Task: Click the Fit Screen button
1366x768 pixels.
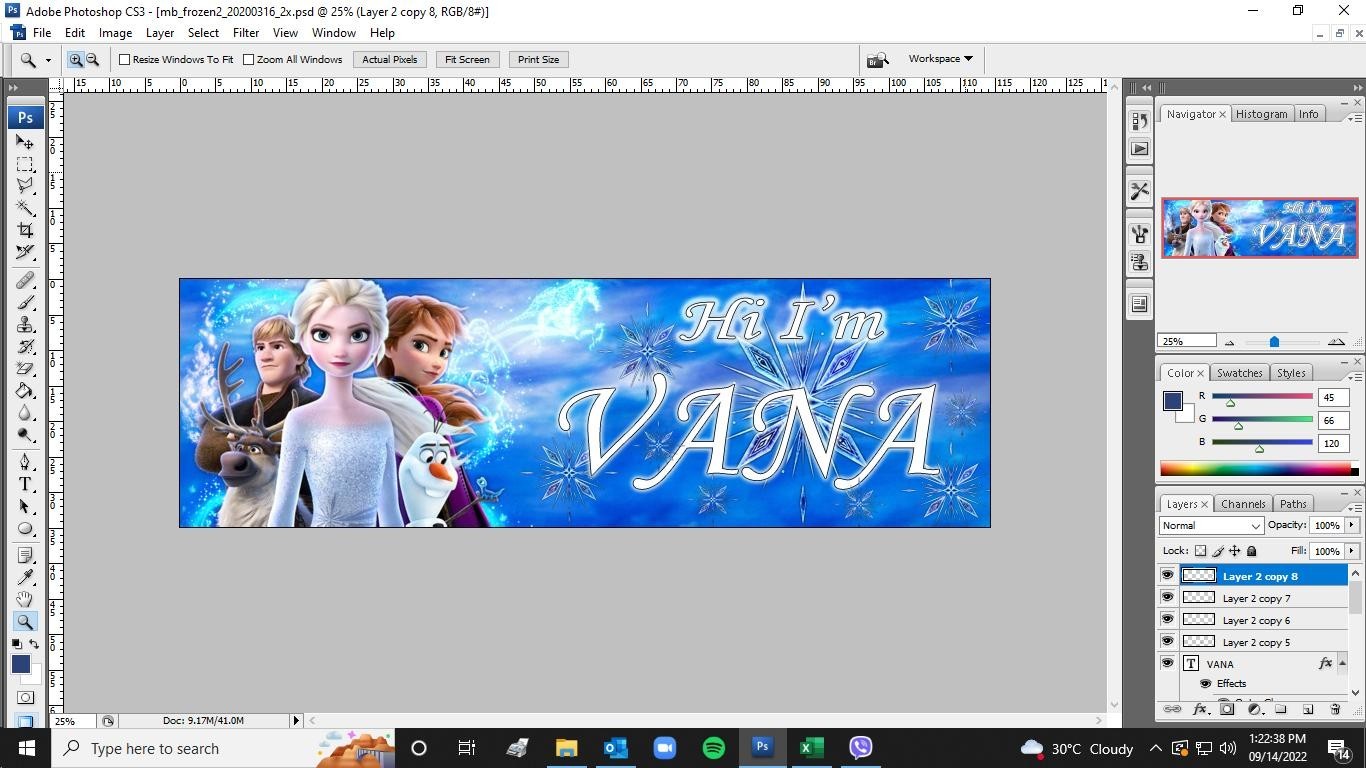Action: [468, 60]
